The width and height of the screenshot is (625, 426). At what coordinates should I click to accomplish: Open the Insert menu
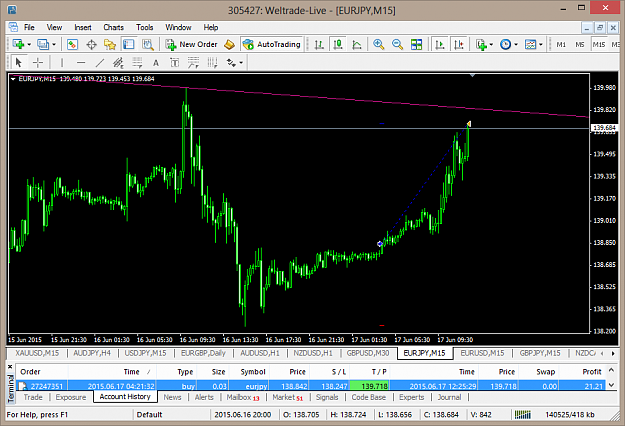(x=83, y=27)
